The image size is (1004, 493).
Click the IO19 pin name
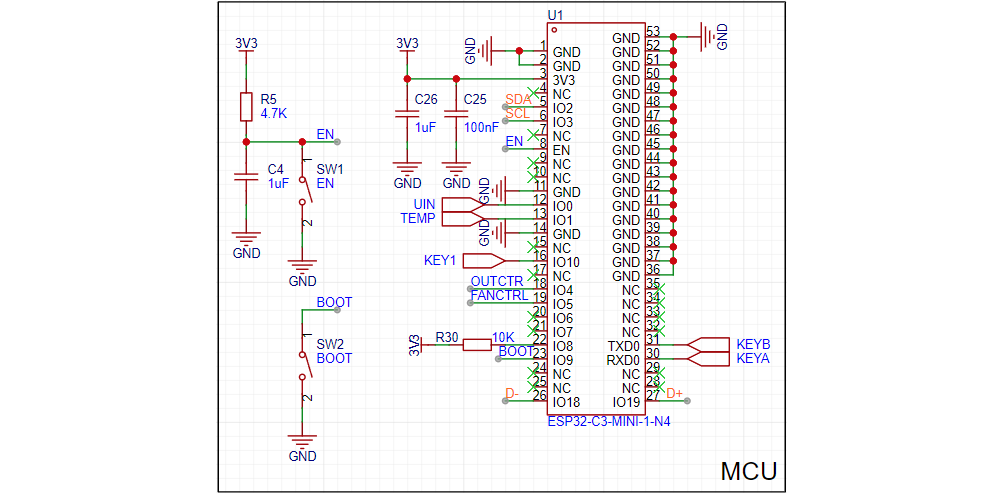click(626, 402)
